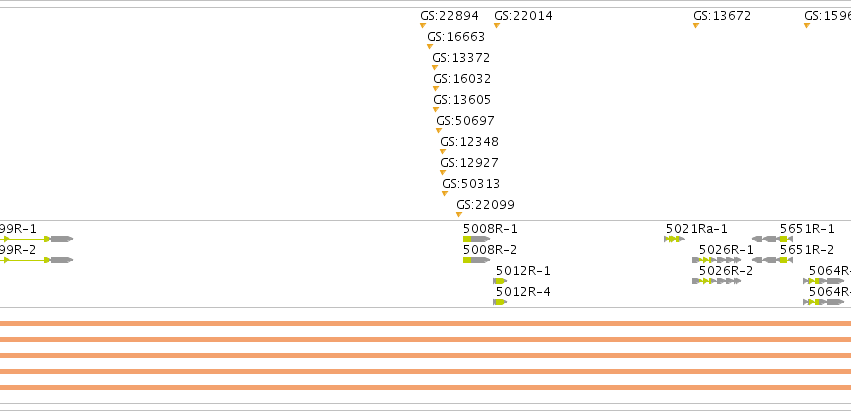This screenshot has height=411, width=851.
Task: Click the 5651R-2 transcript glyph
Action: [x=772, y=260]
